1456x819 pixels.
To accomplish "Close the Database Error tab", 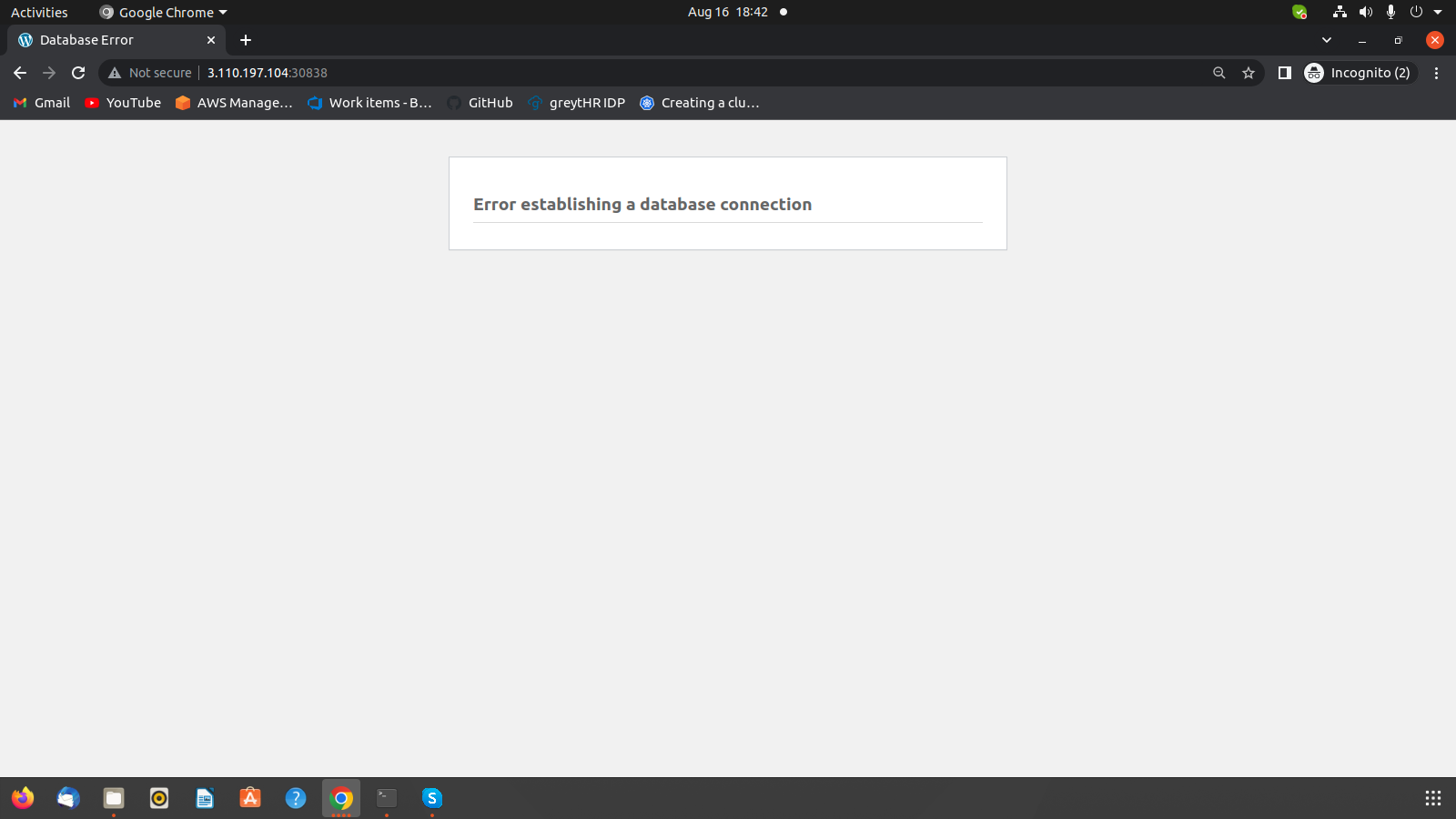I will coord(211,40).
